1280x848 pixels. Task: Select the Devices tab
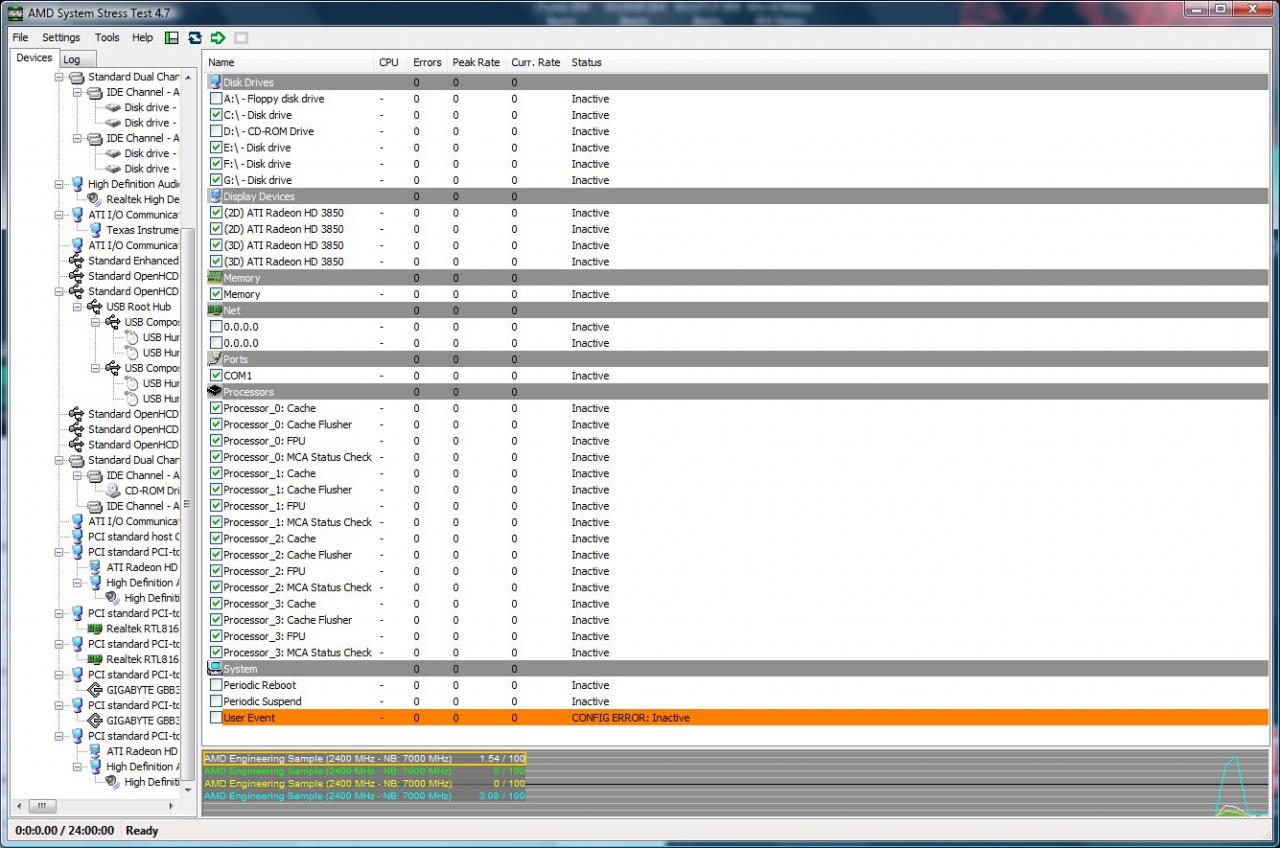(x=34, y=58)
